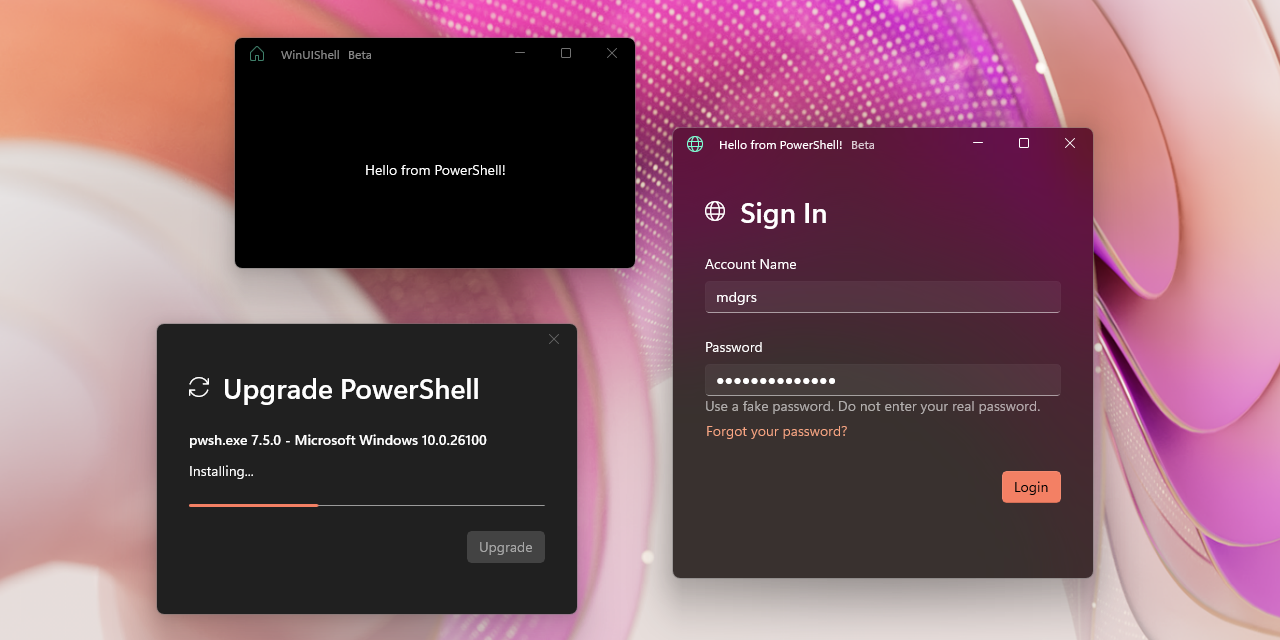The image size is (1280, 640).
Task: Maximize the WinUIShell window
Action: point(566,53)
